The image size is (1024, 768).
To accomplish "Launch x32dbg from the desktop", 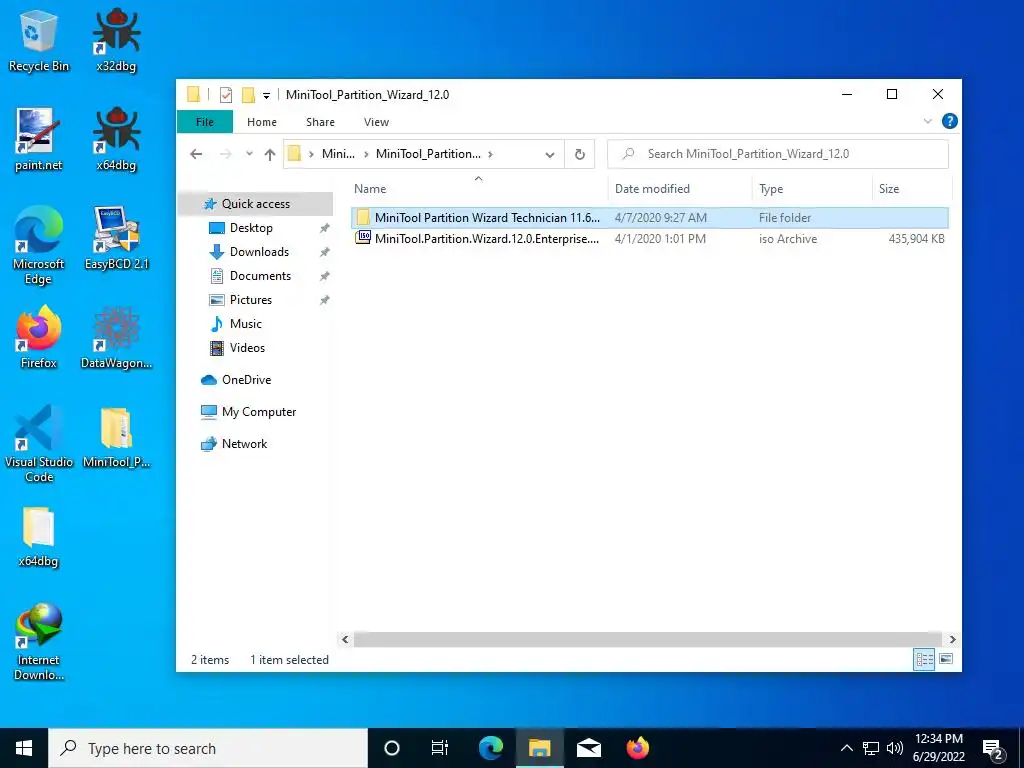I will pyautogui.click(x=116, y=41).
